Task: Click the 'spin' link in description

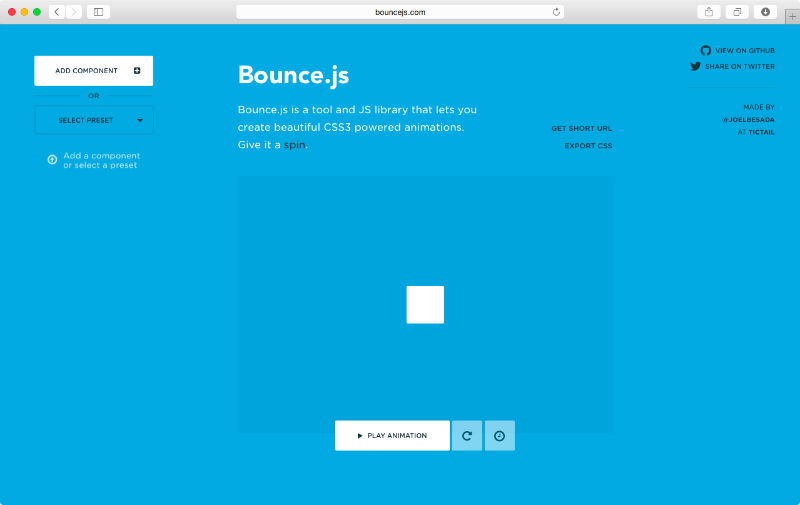Action: pos(294,145)
